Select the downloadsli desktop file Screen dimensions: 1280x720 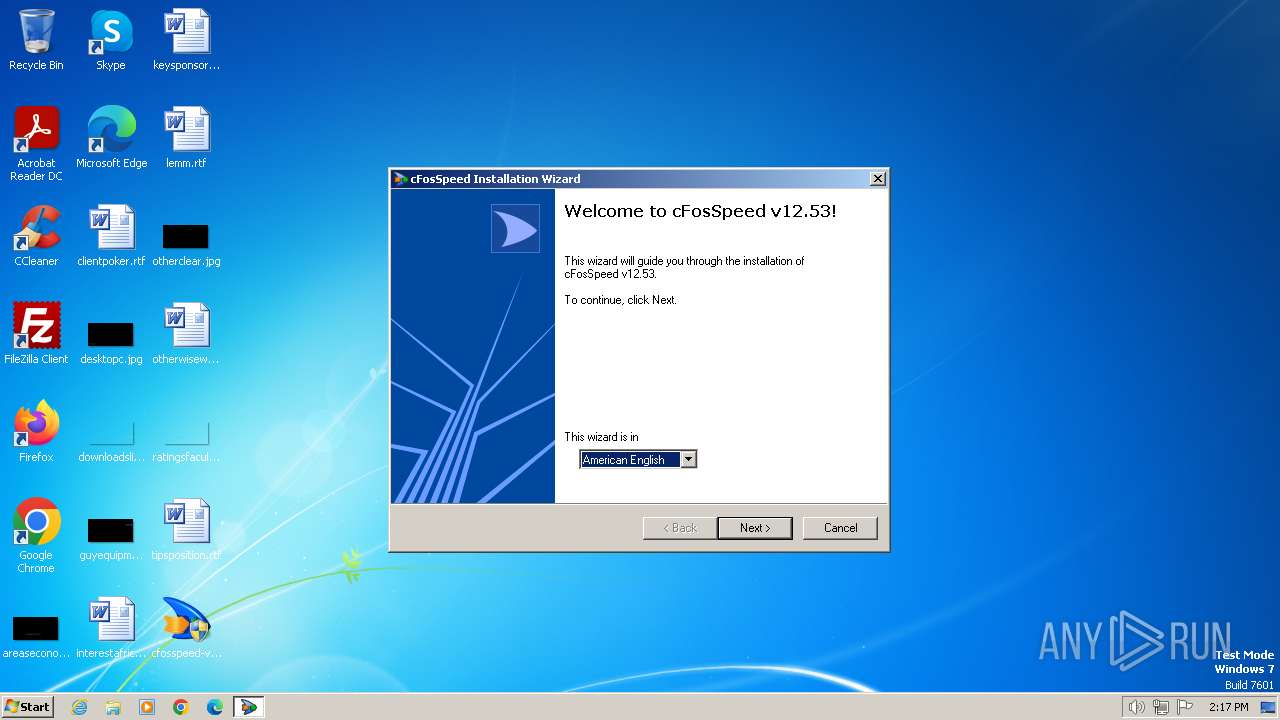click(x=111, y=441)
